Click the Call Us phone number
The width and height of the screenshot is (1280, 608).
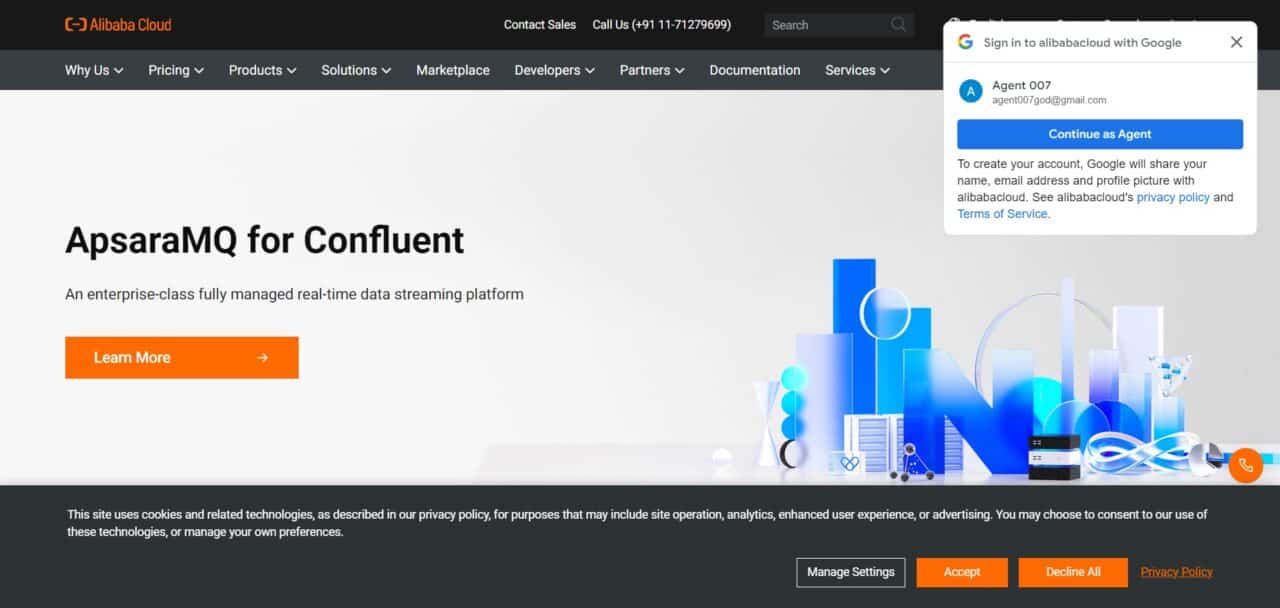click(662, 25)
